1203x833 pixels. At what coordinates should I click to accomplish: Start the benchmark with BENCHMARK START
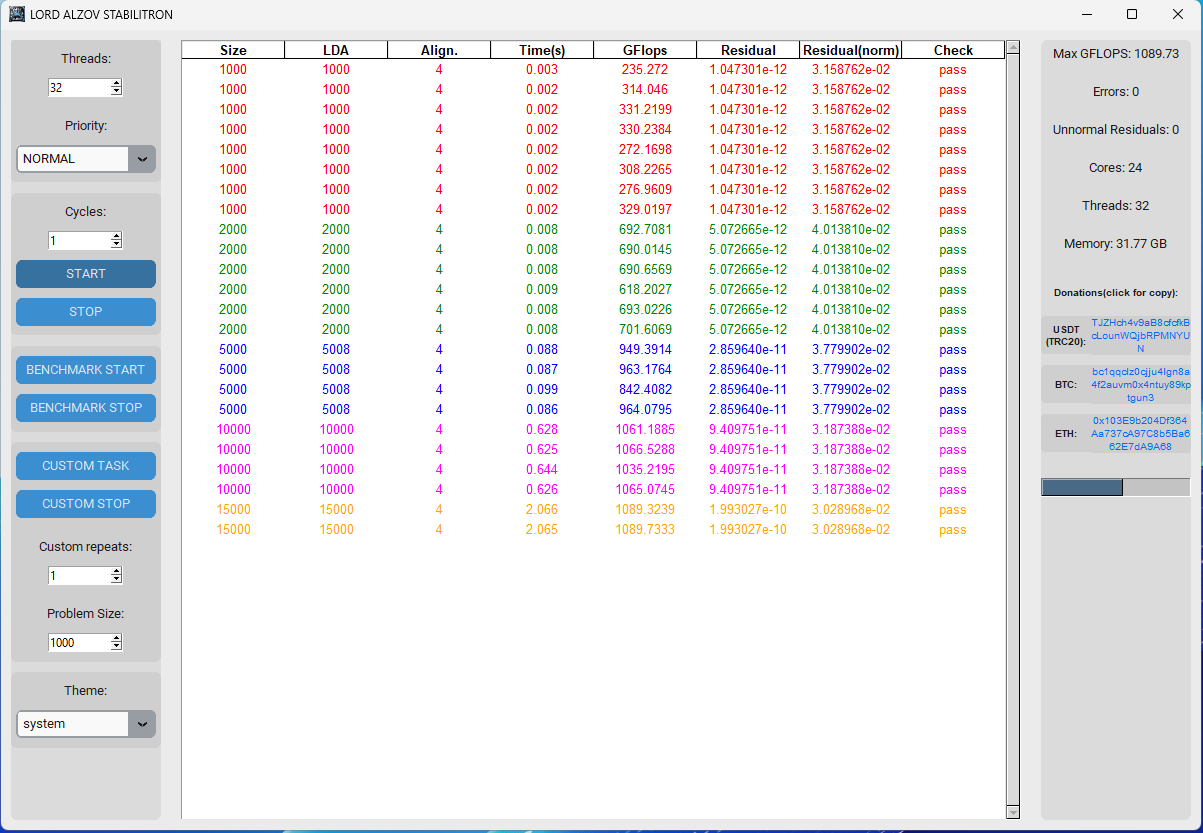[x=86, y=370]
